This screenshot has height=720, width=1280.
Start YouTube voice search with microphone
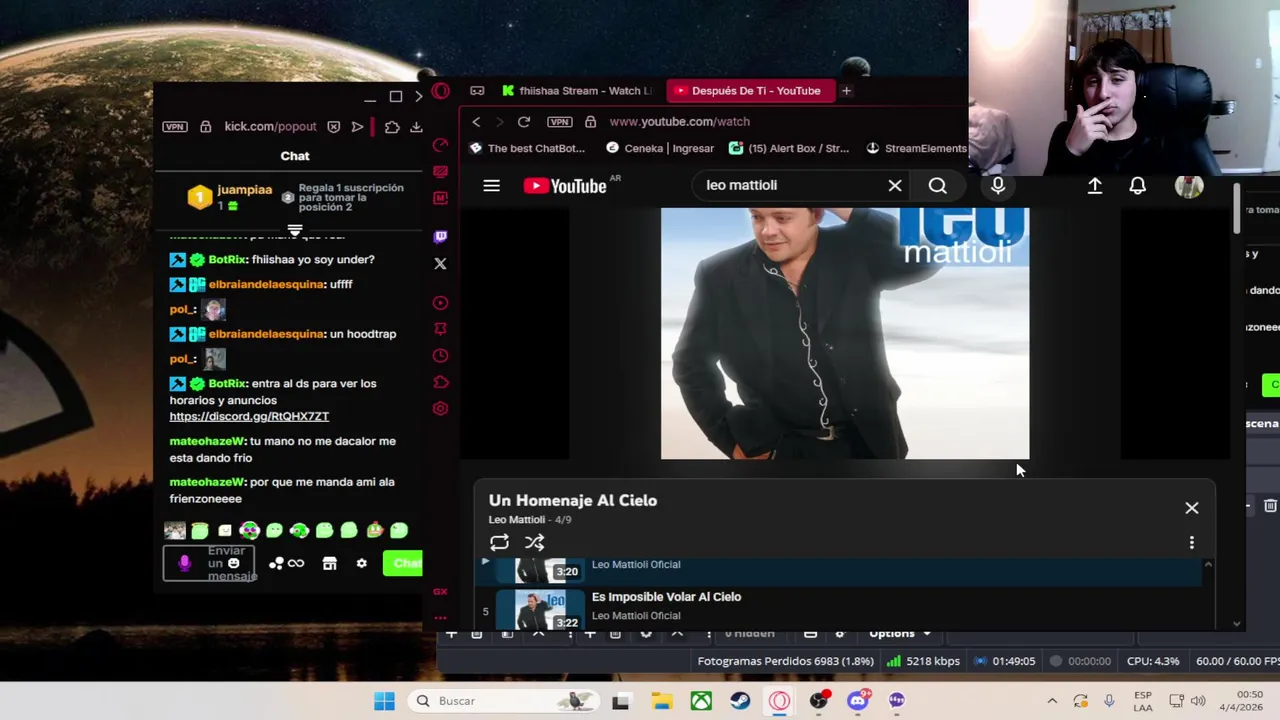pos(998,185)
